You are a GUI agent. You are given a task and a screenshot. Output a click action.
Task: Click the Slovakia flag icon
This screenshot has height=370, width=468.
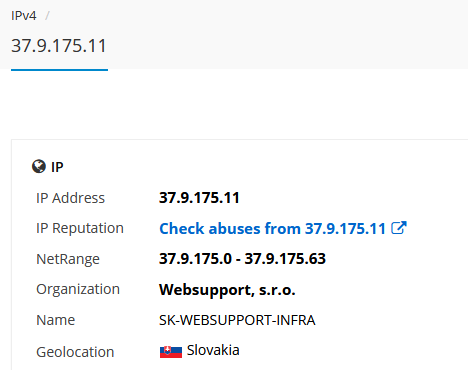pos(171,352)
